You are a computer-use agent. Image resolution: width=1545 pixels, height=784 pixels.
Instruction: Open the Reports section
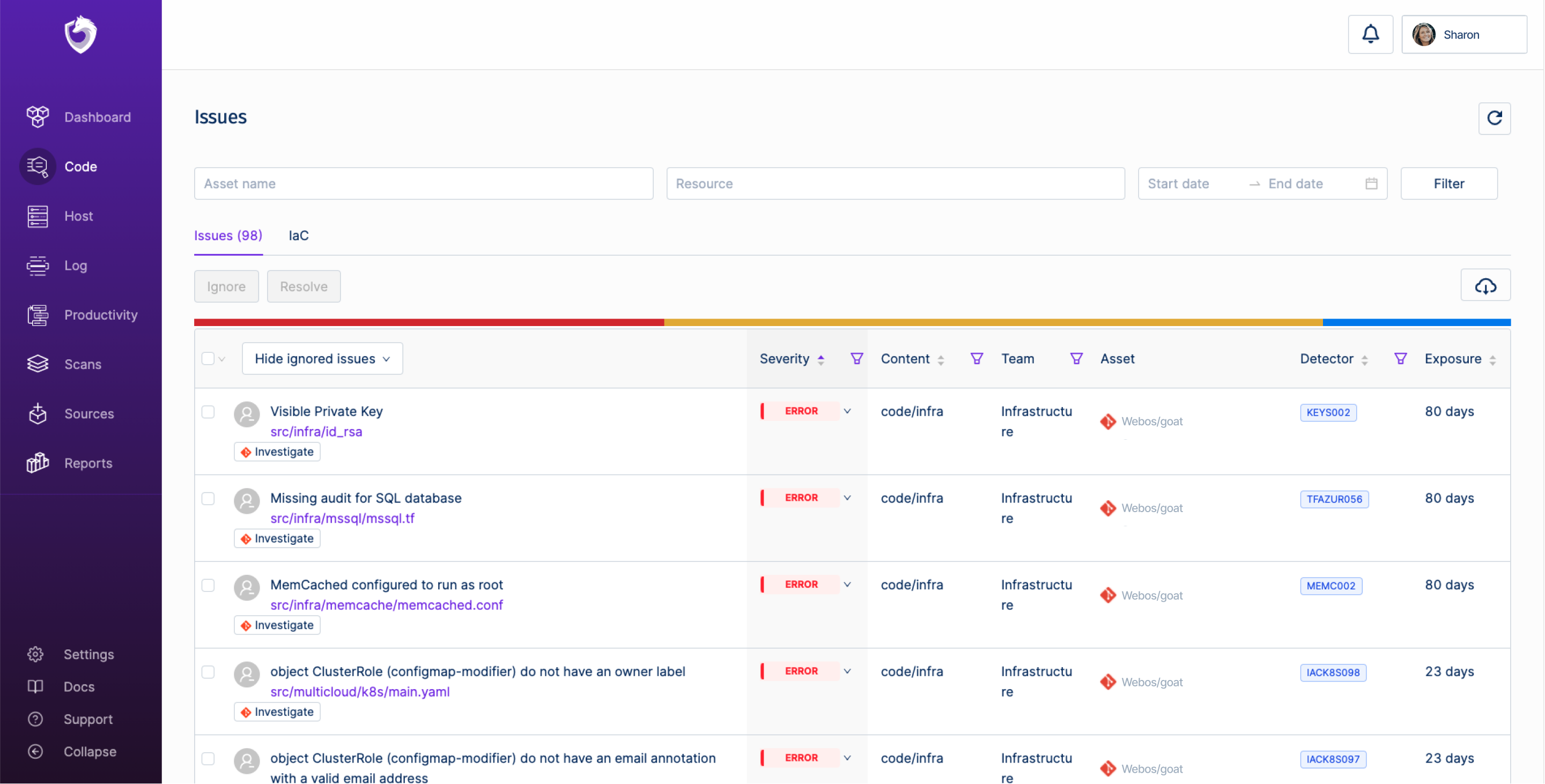[88, 463]
